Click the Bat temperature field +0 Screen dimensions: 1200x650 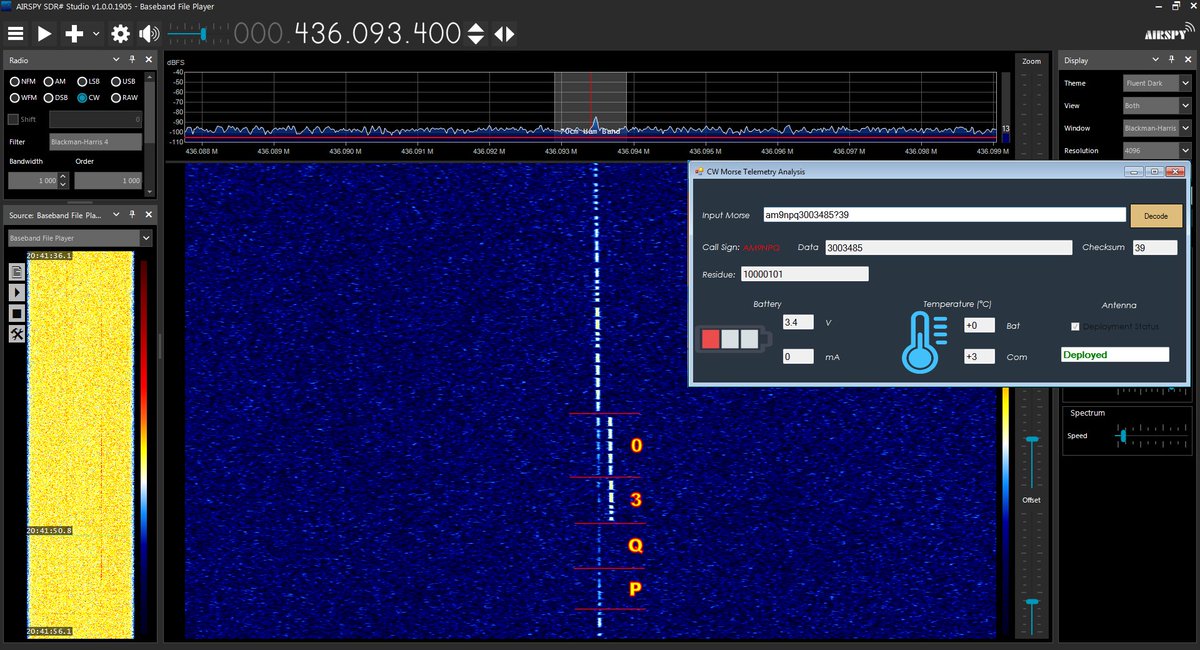coord(979,325)
